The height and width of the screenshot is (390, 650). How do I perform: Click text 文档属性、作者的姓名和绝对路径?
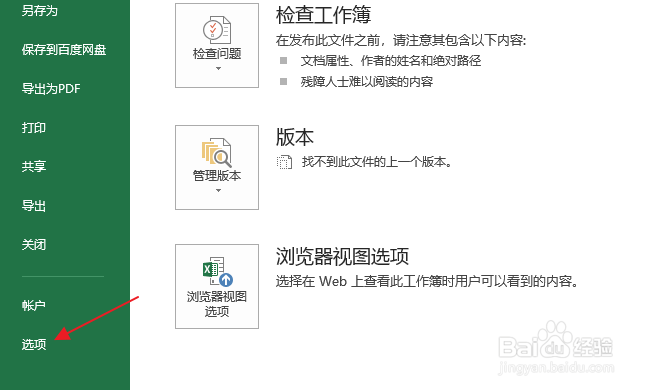click(391, 61)
